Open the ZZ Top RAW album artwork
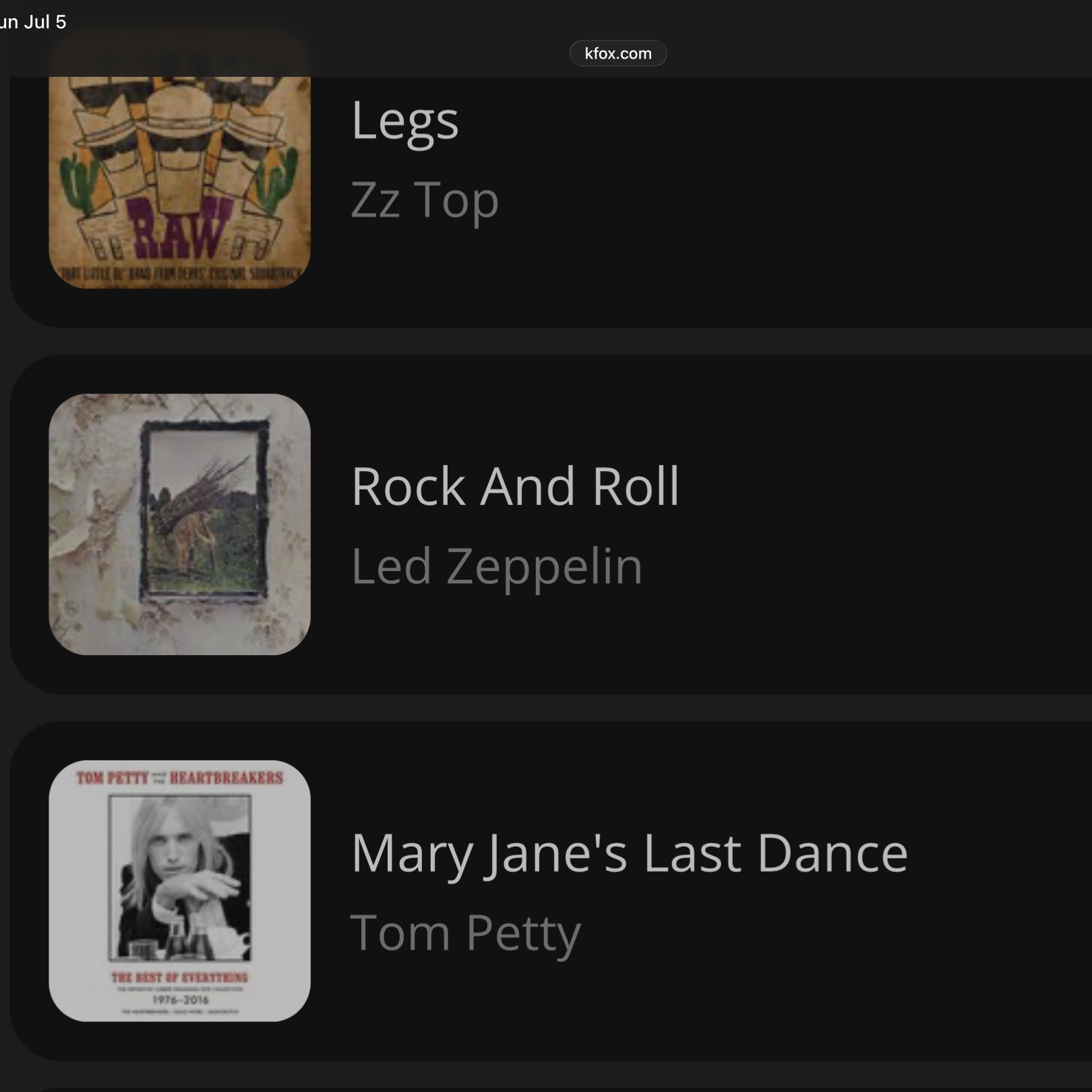The image size is (1092, 1092). (179, 182)
